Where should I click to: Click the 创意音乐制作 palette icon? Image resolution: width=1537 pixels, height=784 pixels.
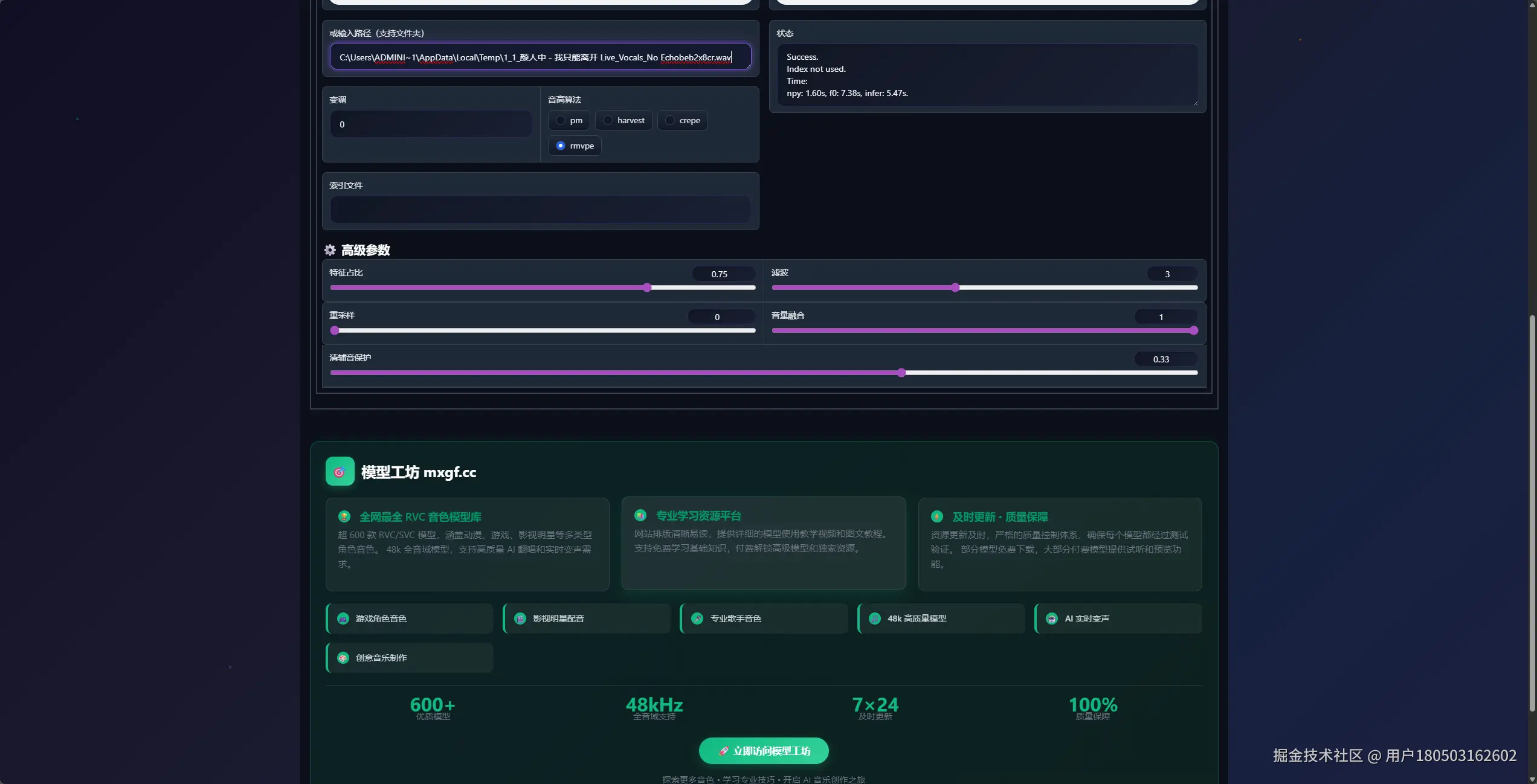click(x=343, y=658)
